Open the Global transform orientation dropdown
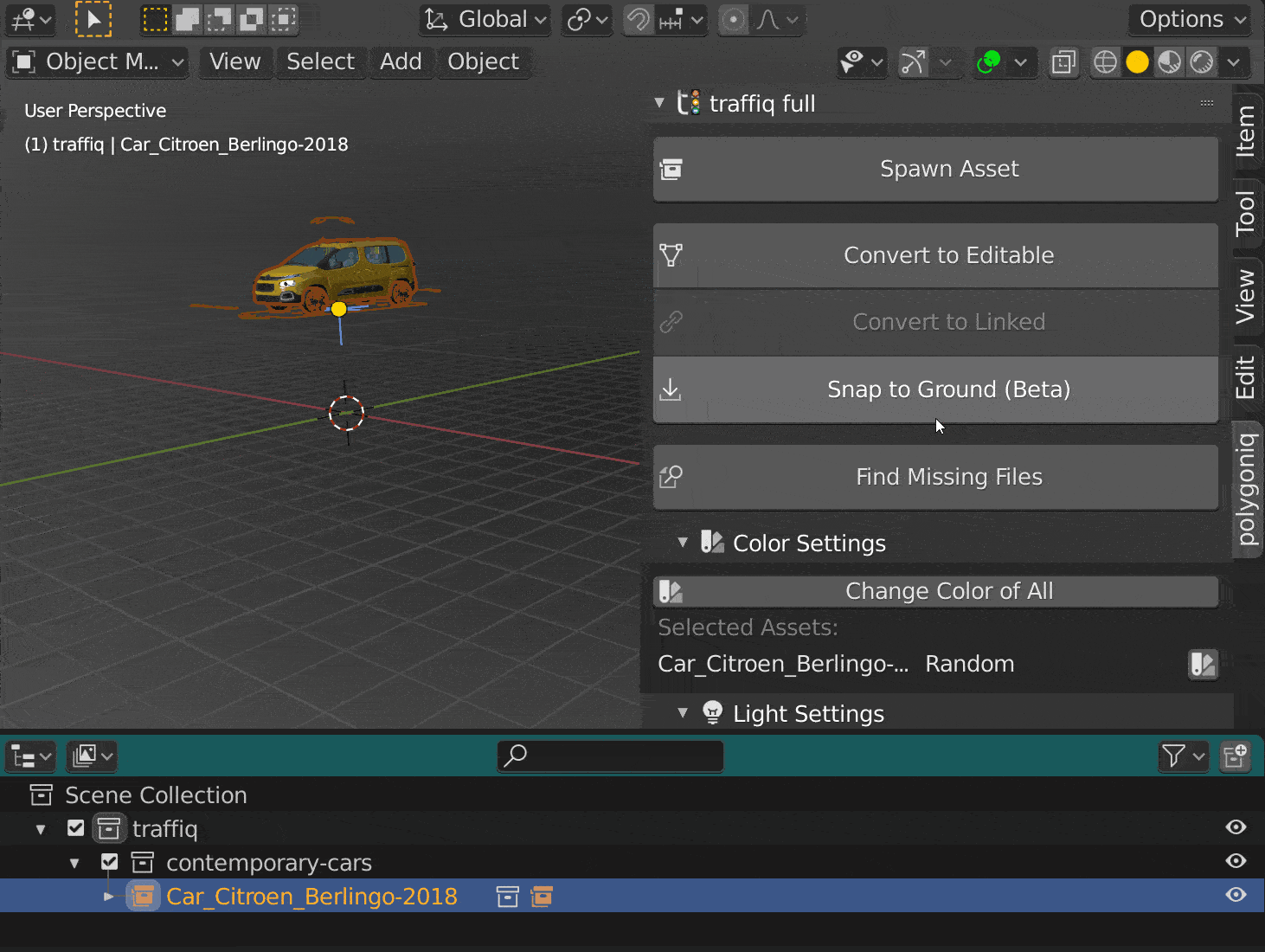Image resolution: width=1265 pixels, height=952 pixels. click(x=487, y=19)
